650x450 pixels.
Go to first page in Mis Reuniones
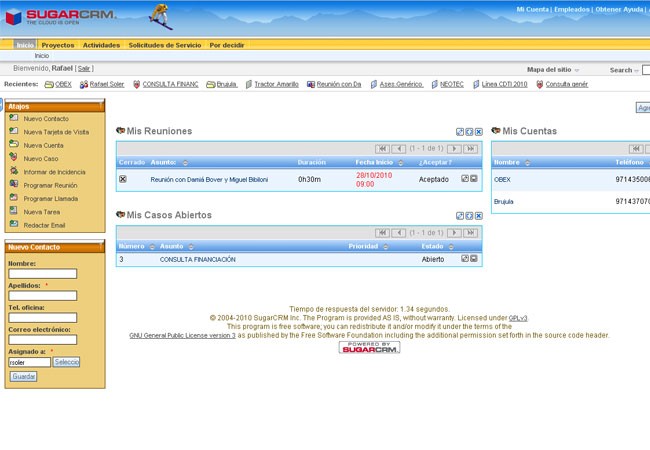point(382,149)
